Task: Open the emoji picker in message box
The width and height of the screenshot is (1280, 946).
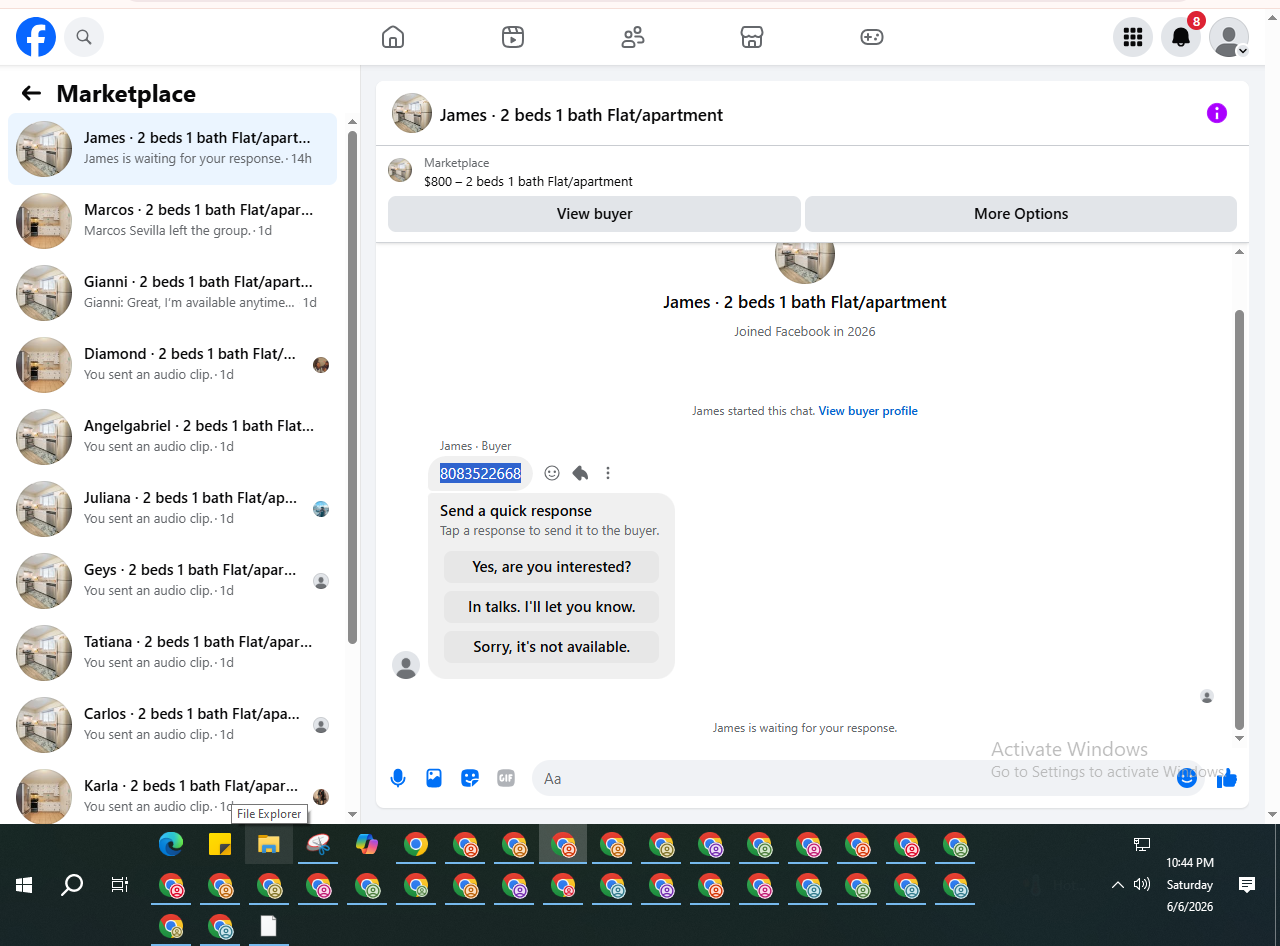Action: 1187,778
